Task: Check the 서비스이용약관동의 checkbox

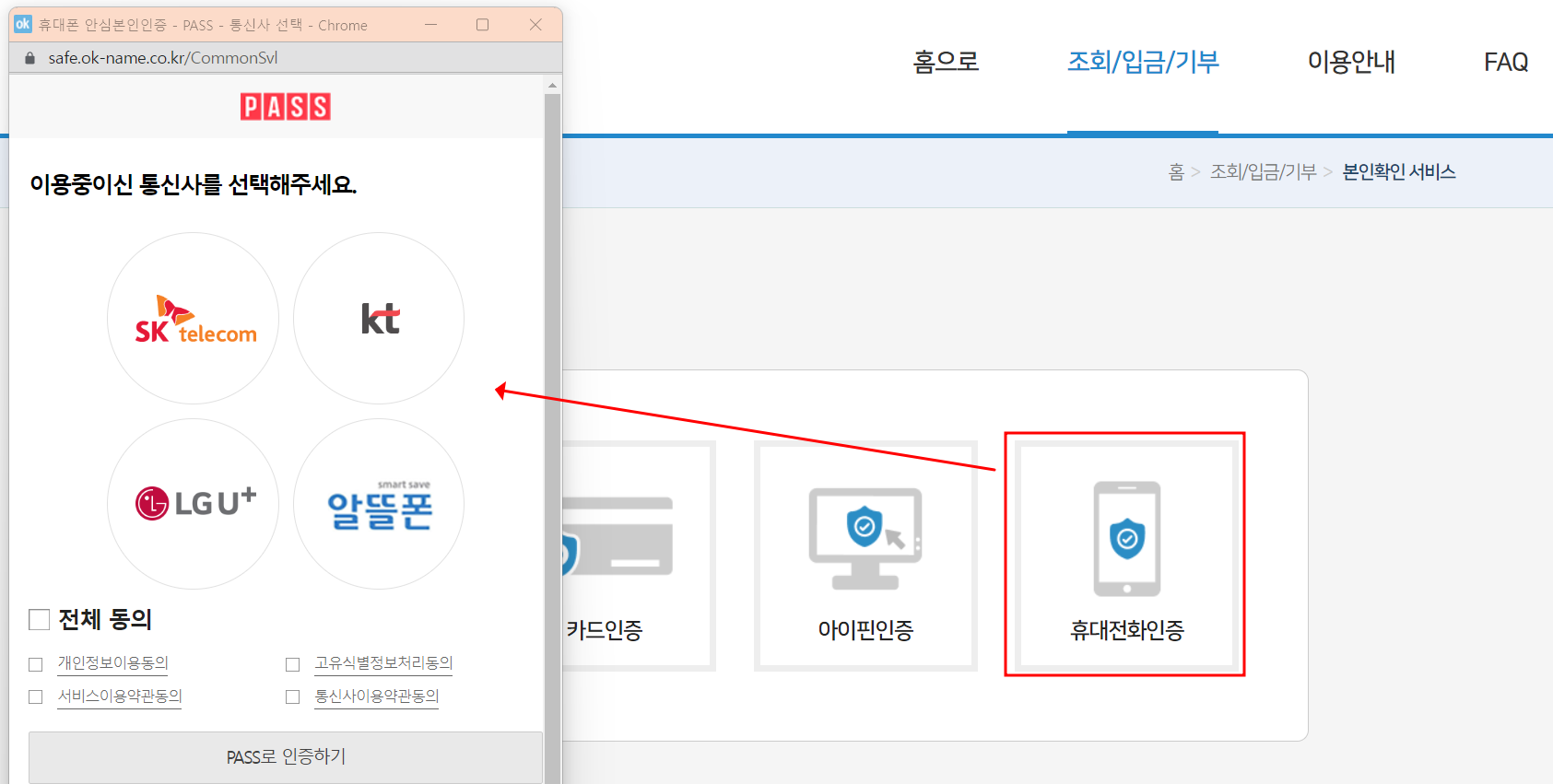Action: pyautogui.click(x=36, y=697)
